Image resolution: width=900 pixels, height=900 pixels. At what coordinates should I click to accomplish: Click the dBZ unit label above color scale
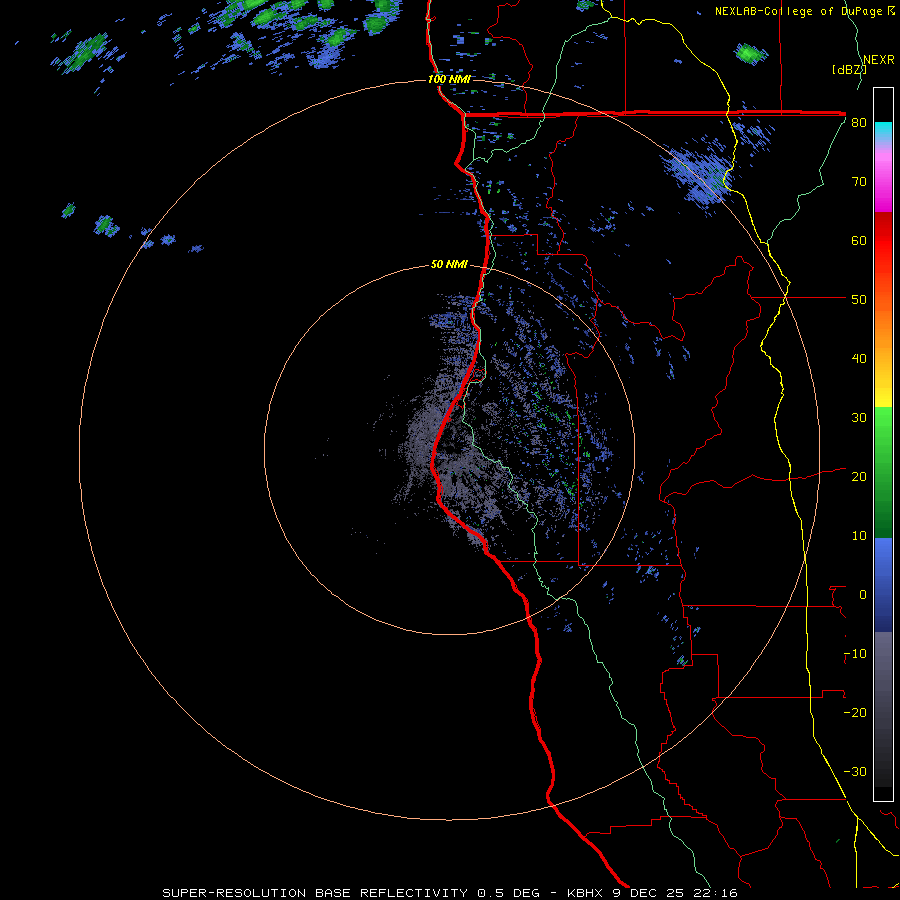849,70
